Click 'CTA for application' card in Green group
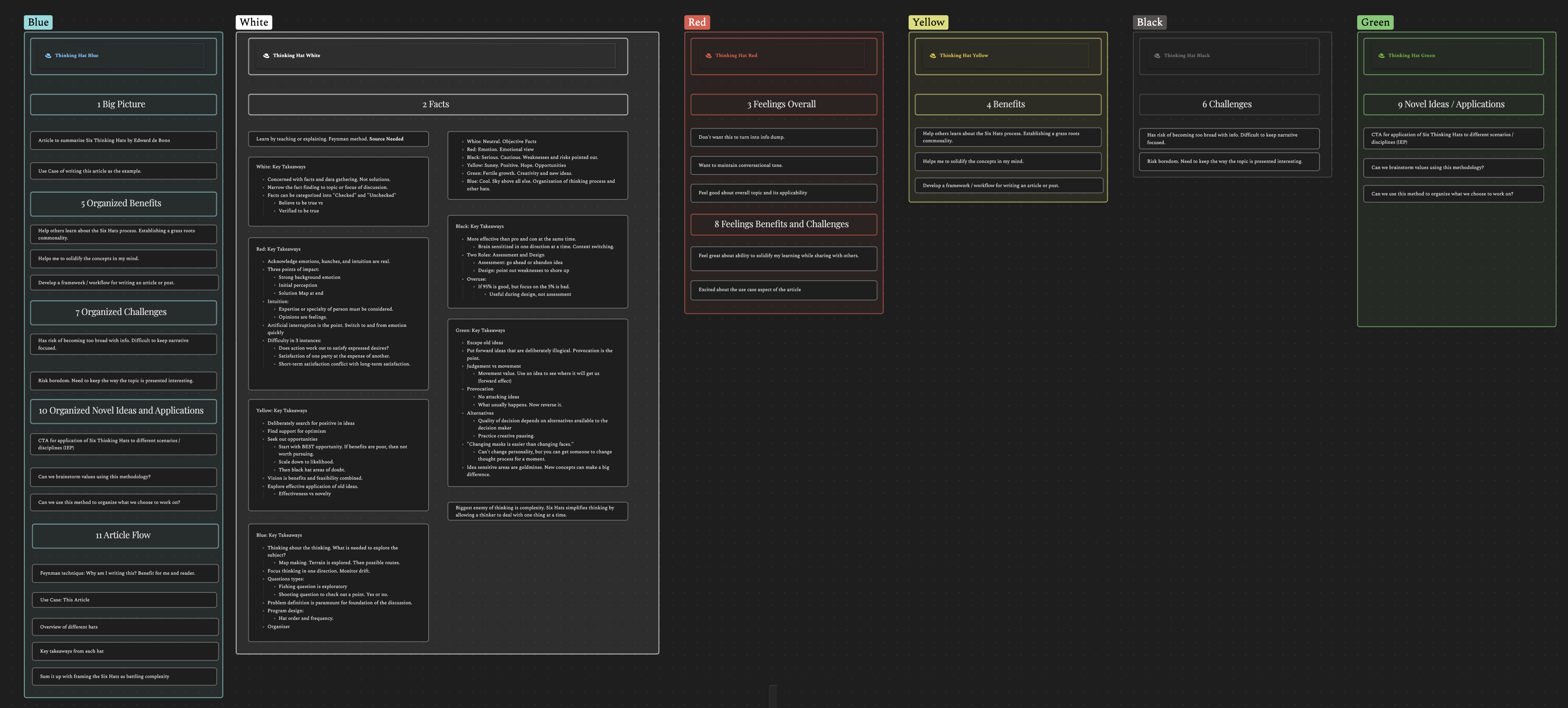This screenshot has width=1568, height=708. (x=1453, y=138)
